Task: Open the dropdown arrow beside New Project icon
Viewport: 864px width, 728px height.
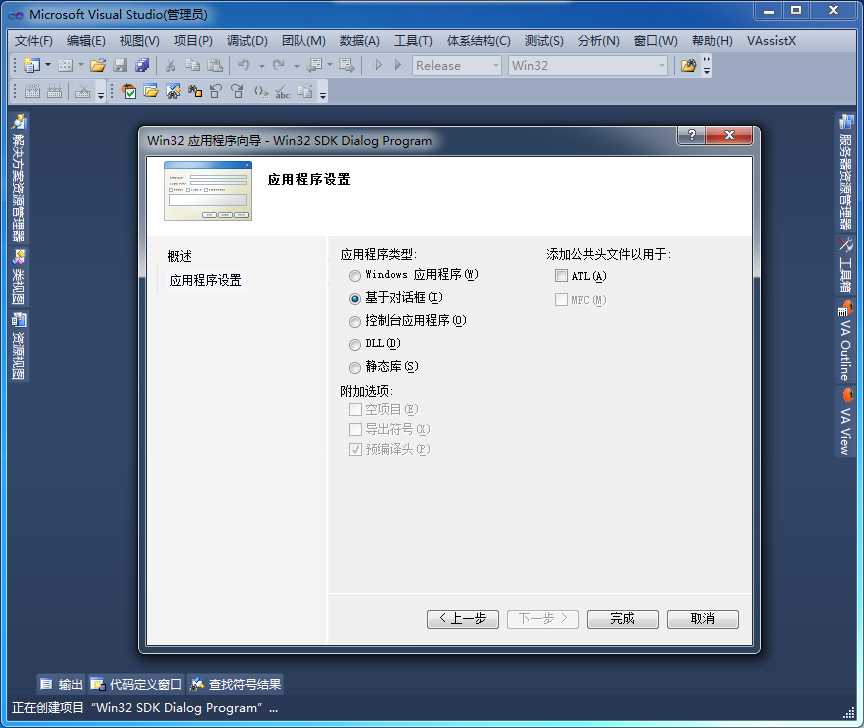Action: click(48, 66)
